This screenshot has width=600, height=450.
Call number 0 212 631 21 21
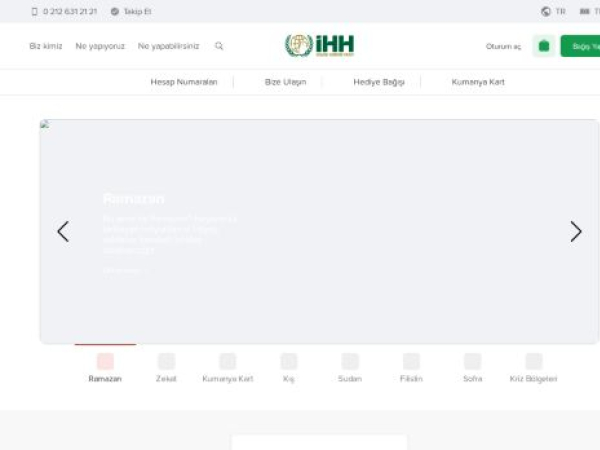click(70, 11)
